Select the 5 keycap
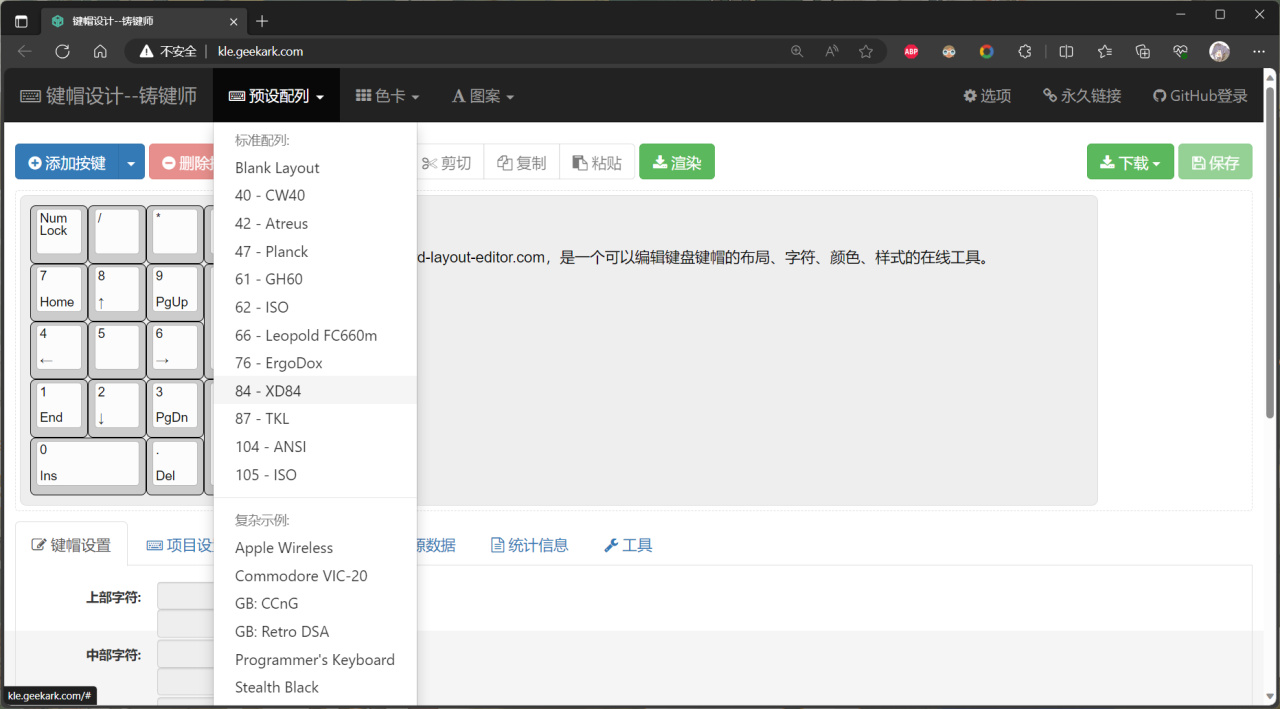 (116, 350)
